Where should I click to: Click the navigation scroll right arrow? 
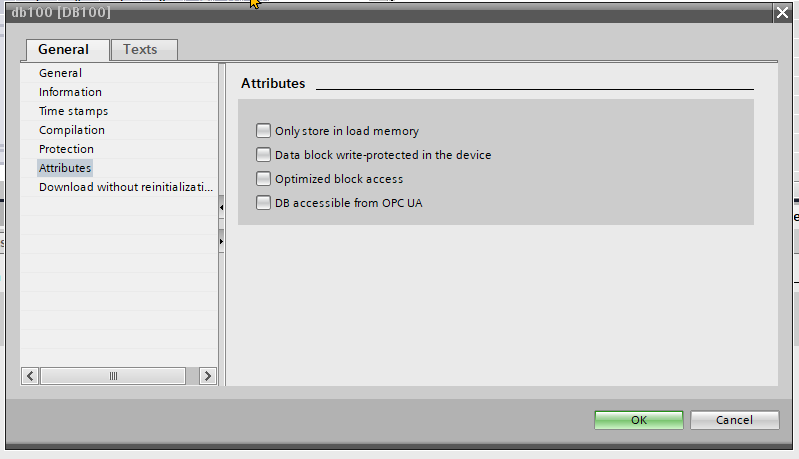click(207, 376)
